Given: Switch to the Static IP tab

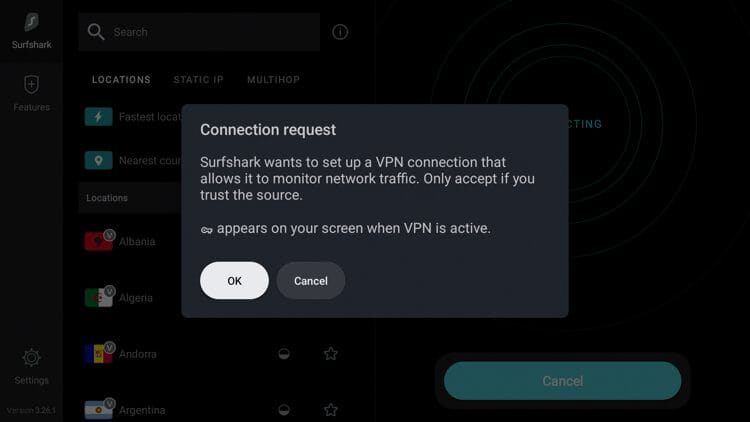Looking at the screenshot, I should pos(199,80).
